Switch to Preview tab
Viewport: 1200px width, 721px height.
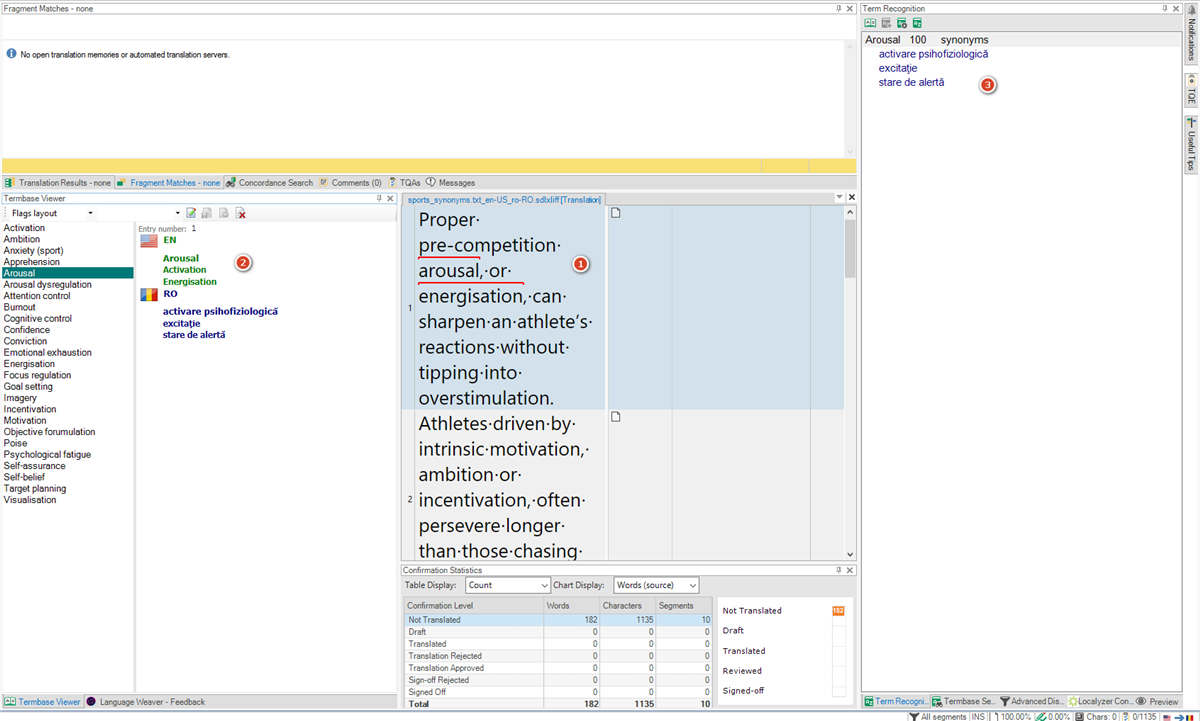[1158, 702]
